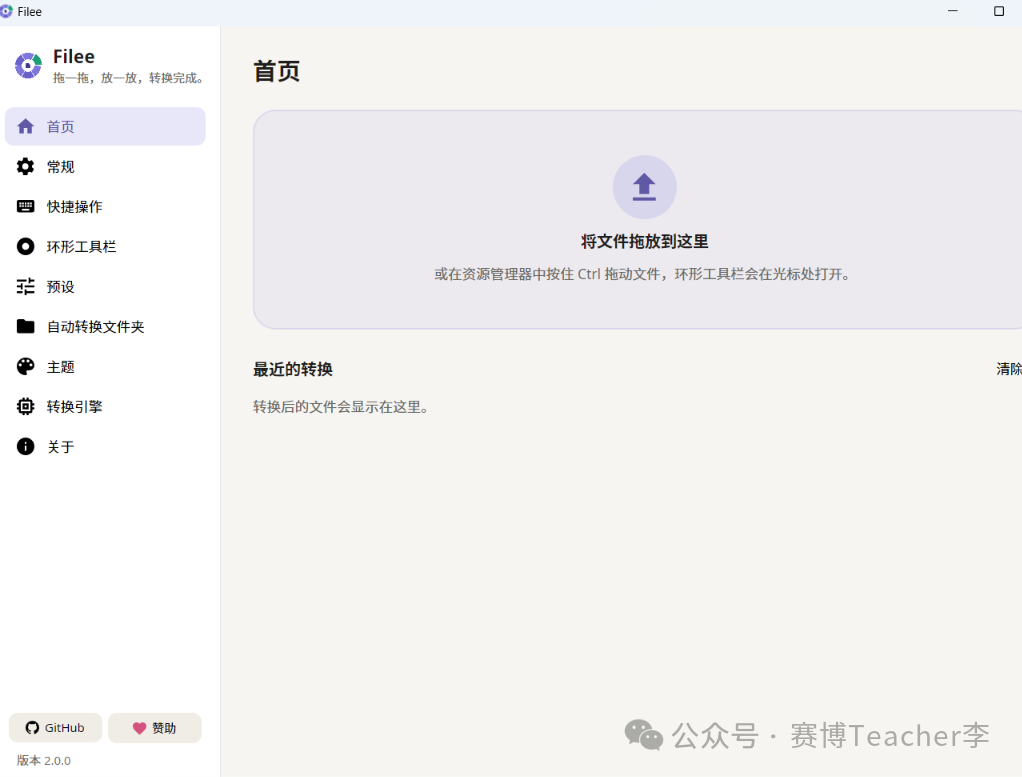The image size is (1022, 777).
Task: Click the pink heart icon on 赞助
Action: [x=139, y=728]
